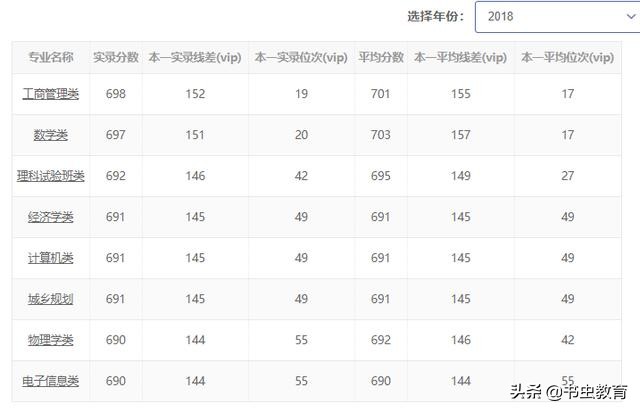
Task: Select the 690 admitted score for 物理学类
Action: [116, 340]
